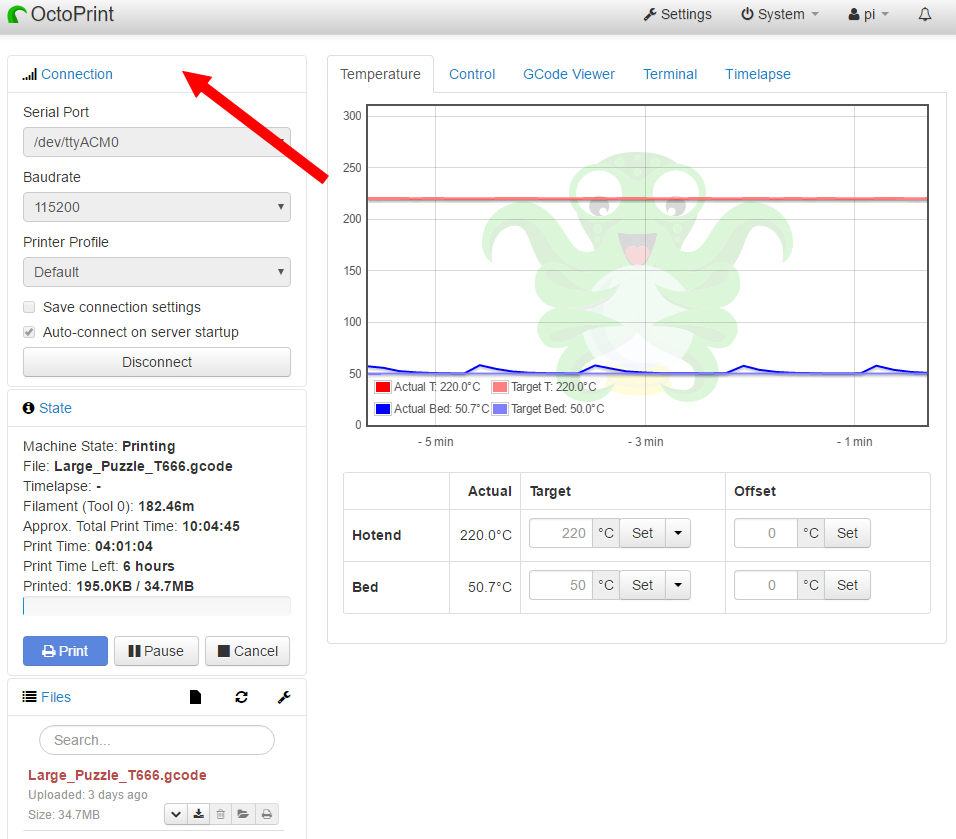
Task: Refresh the file list
Action: [x=241, y=697]
